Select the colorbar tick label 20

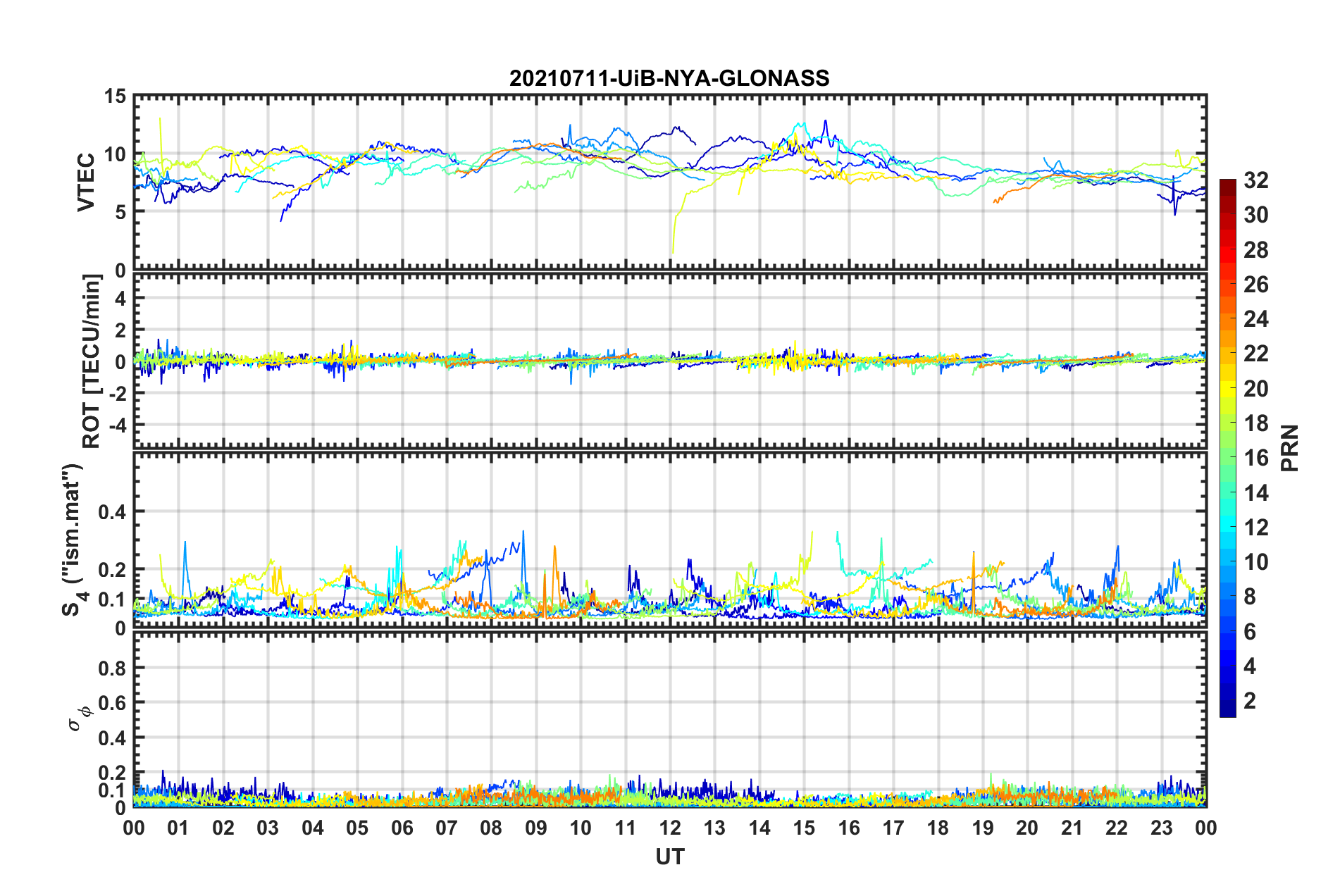coord(1255,389)
